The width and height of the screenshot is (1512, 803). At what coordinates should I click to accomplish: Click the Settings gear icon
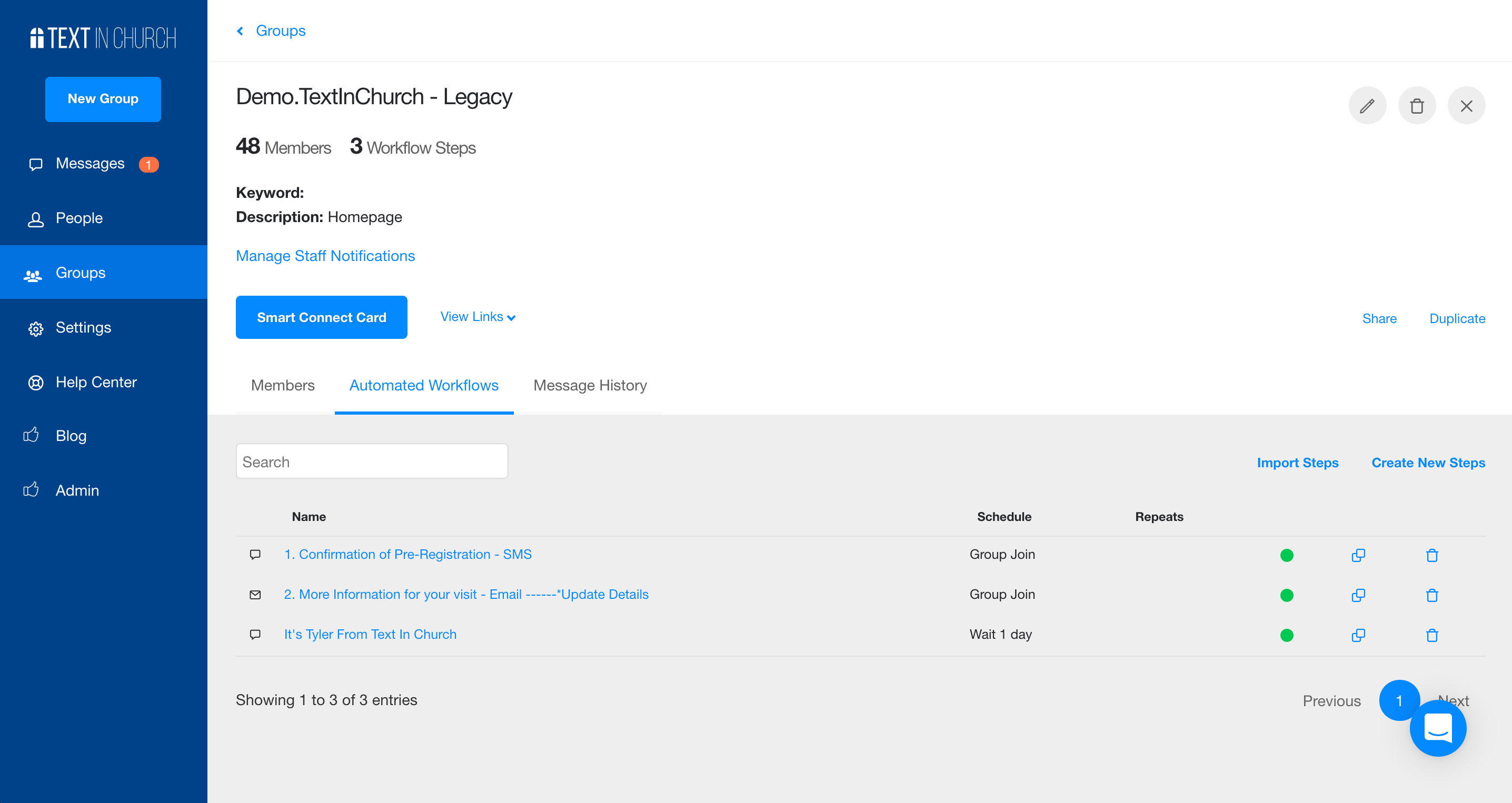pos(36,328)
